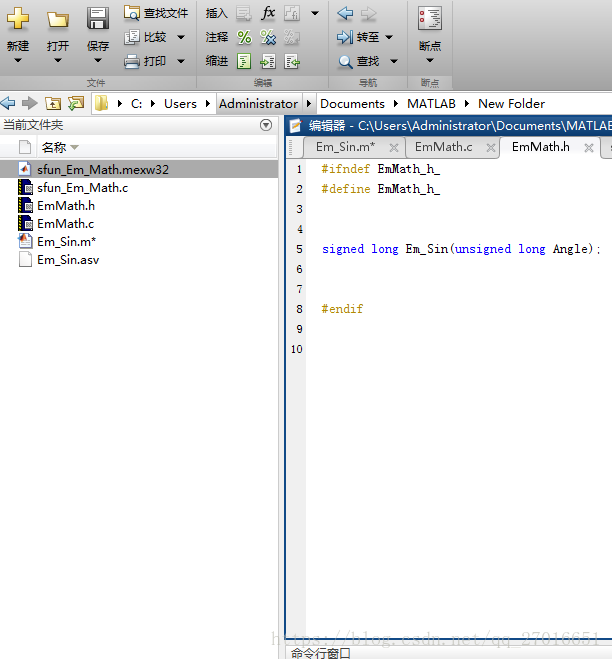Click the Compare (比较) button
The height and width of the screenshot is (659, 612).
pyautogui.click(x=145, y=37)
